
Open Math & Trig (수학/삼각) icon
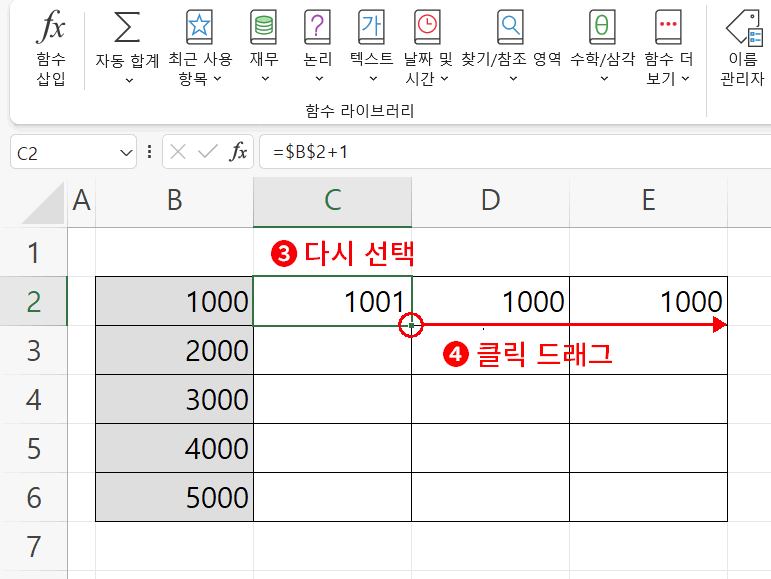[x=602, y=27]
